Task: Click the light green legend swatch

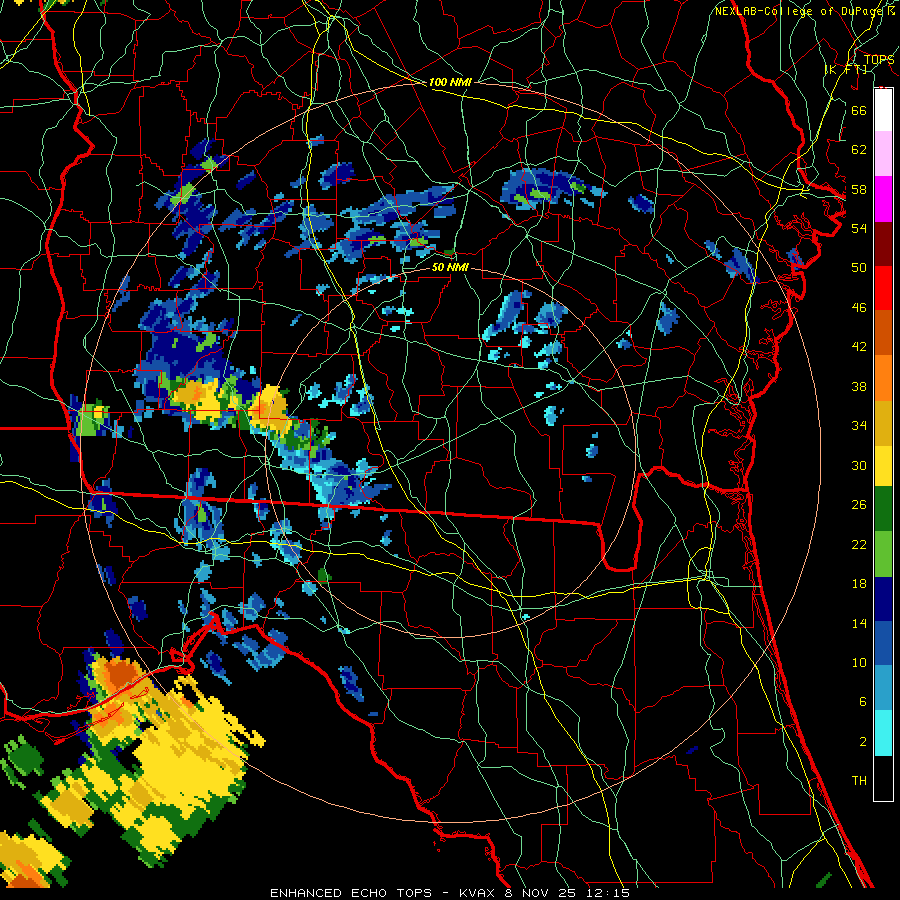Action: [883, 554]
